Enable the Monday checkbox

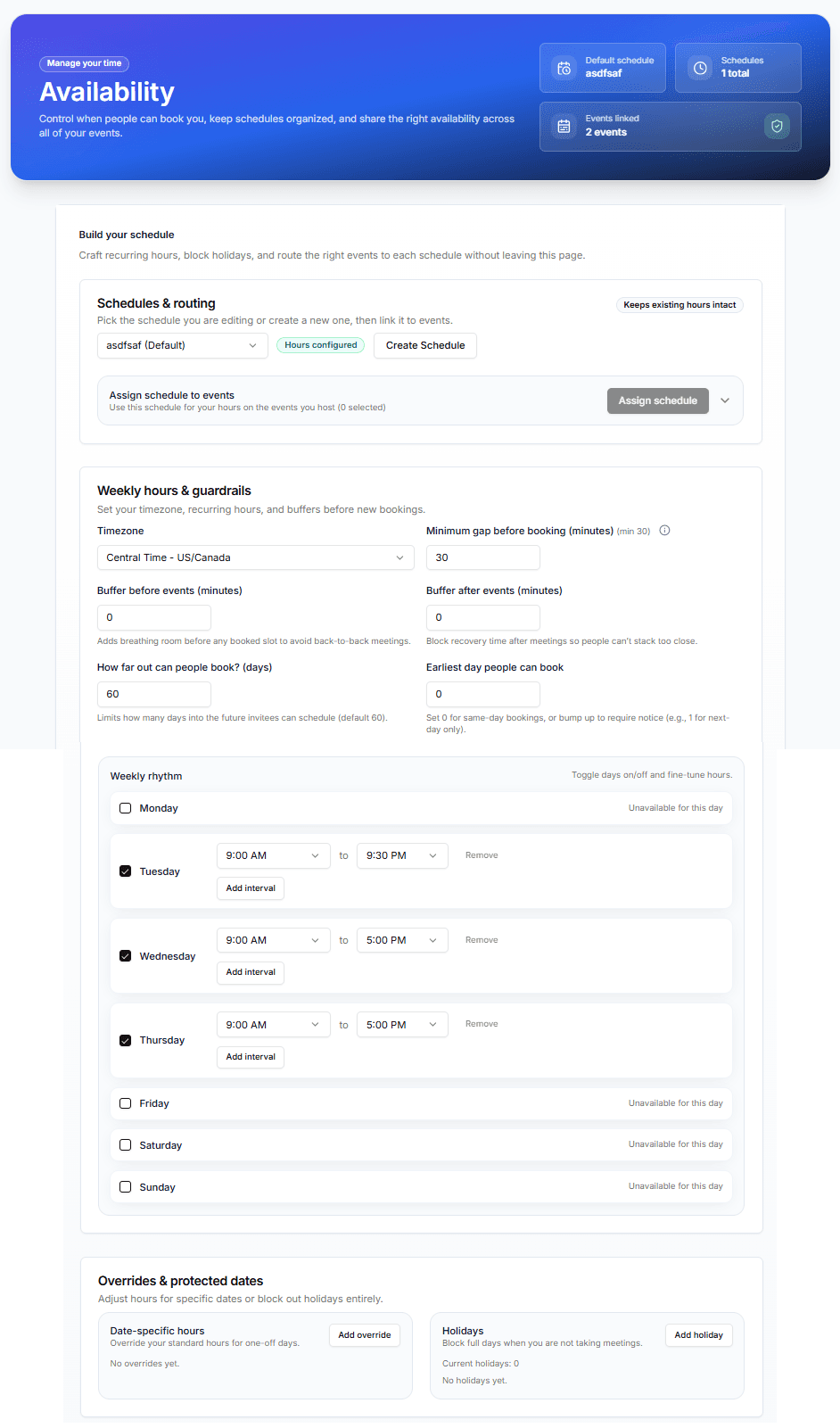(126, 808)
